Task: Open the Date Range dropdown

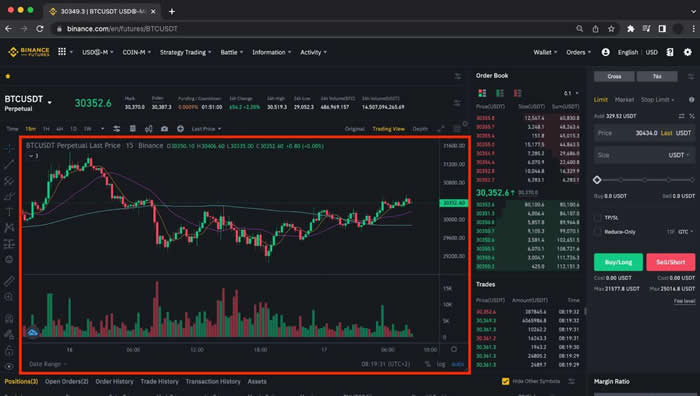Action: click(x=48, y=364)
